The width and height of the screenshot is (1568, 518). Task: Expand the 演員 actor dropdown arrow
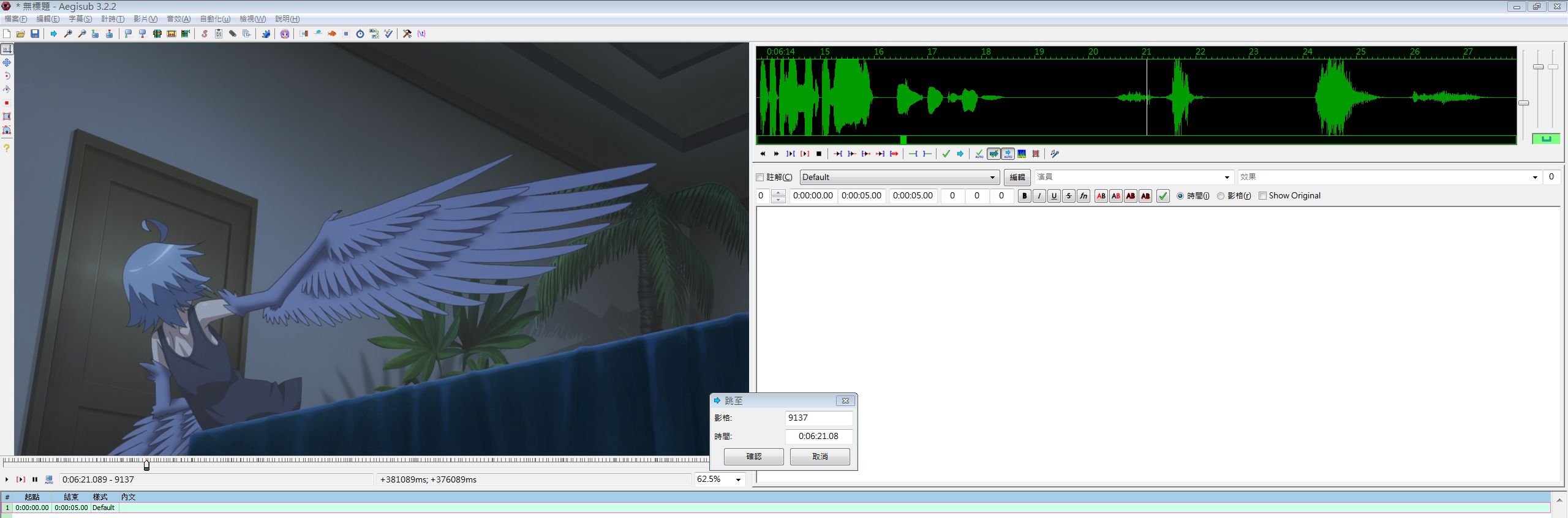point(1227,178)
